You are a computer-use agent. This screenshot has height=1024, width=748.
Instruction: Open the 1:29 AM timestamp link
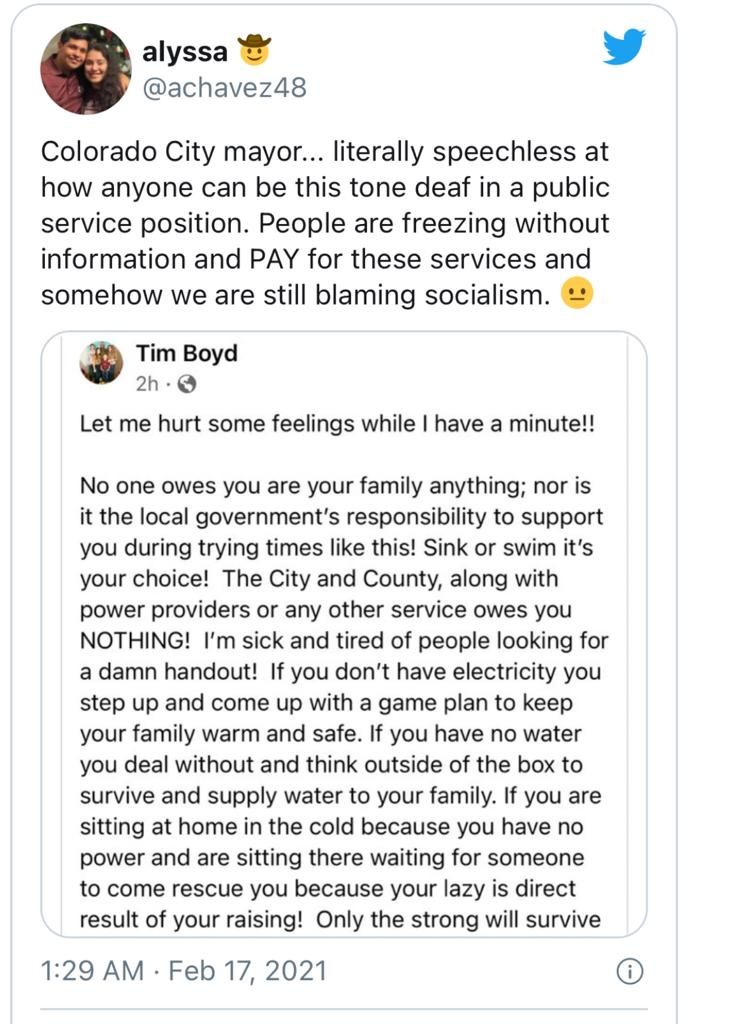[92, 971]
